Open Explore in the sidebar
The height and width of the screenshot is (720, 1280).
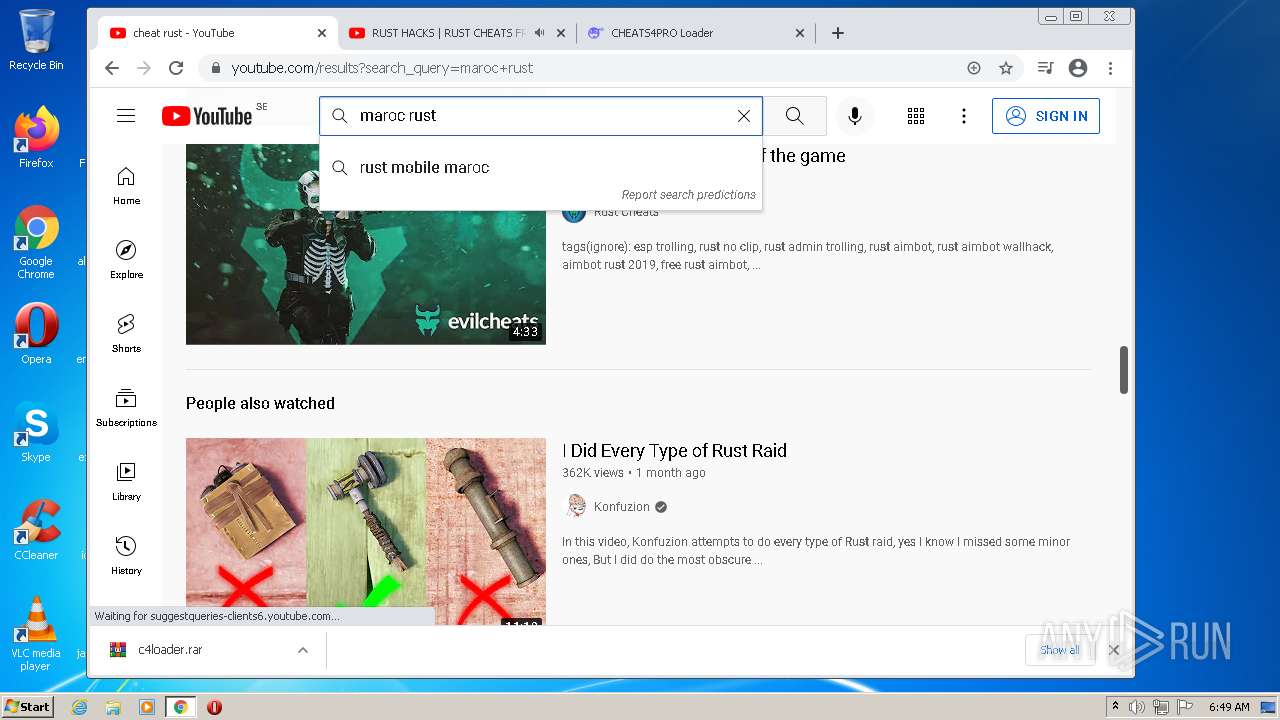tap(126, 260)
